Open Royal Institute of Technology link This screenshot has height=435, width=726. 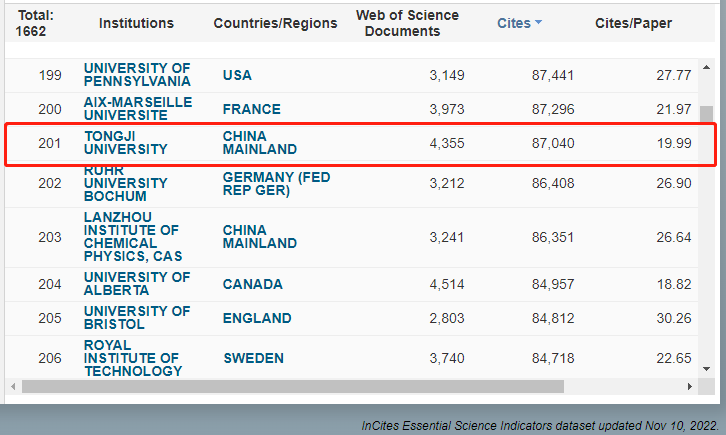point(132,358)
